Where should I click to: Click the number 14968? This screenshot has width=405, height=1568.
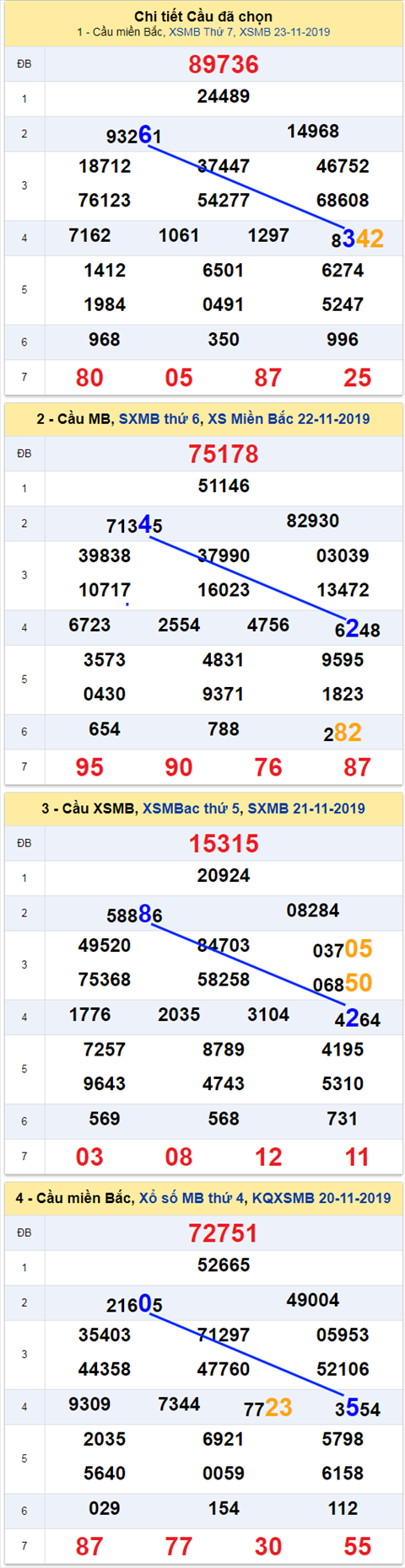tap(313, 132)
